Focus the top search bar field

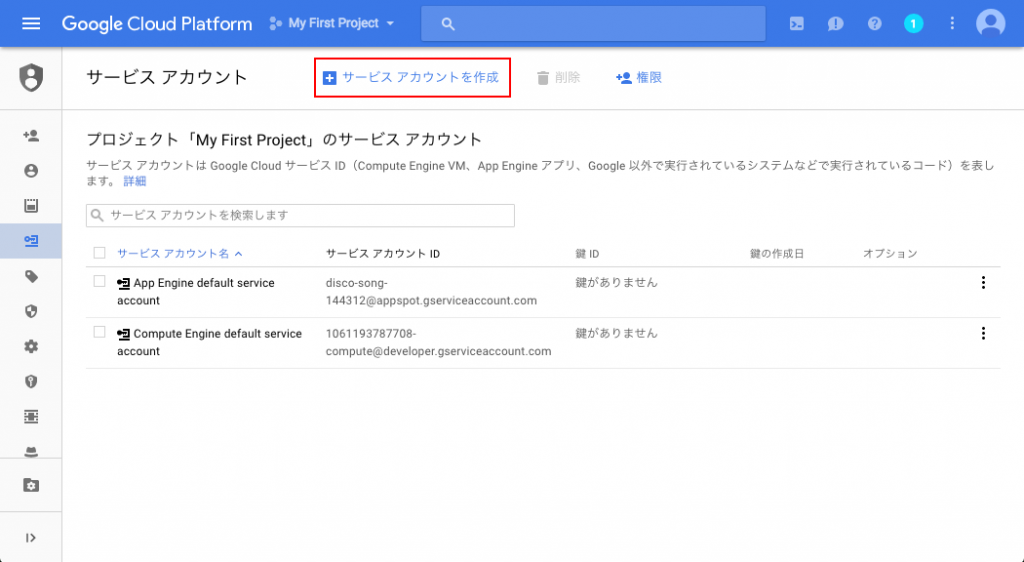point(593,23)
